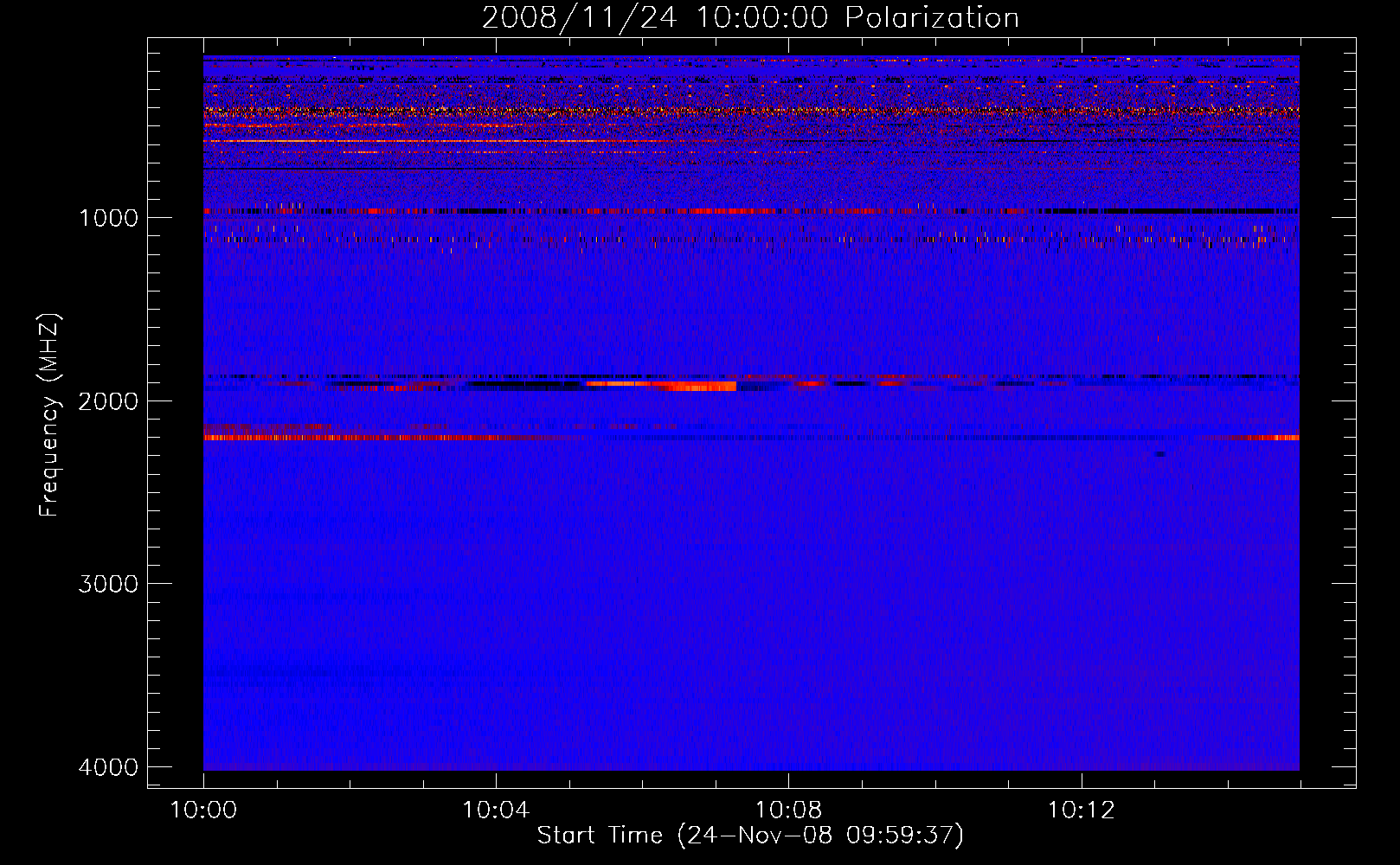Click the 3000 frequency tick label

(108, 584)
